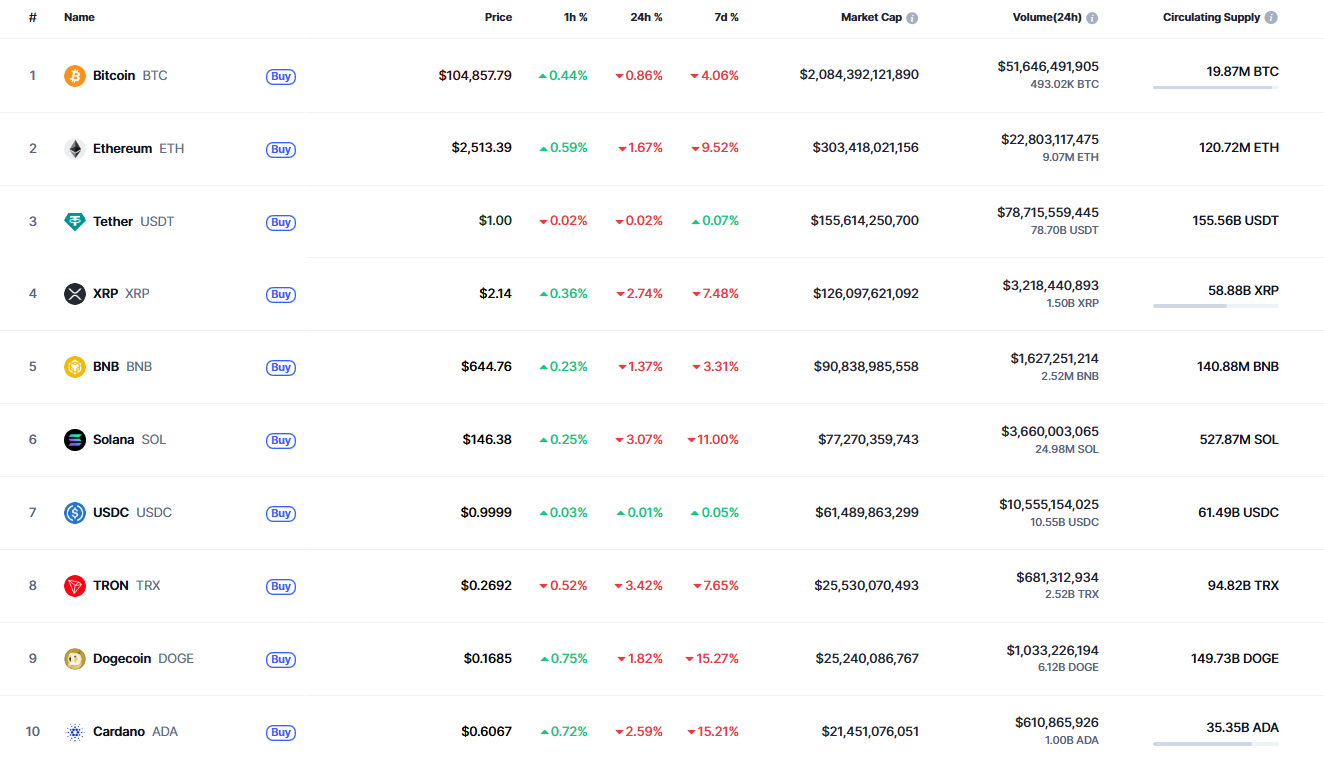Sort table by Price column
Image resolution: width=1324 pixels, height=768 pixels.
(498, 17)
